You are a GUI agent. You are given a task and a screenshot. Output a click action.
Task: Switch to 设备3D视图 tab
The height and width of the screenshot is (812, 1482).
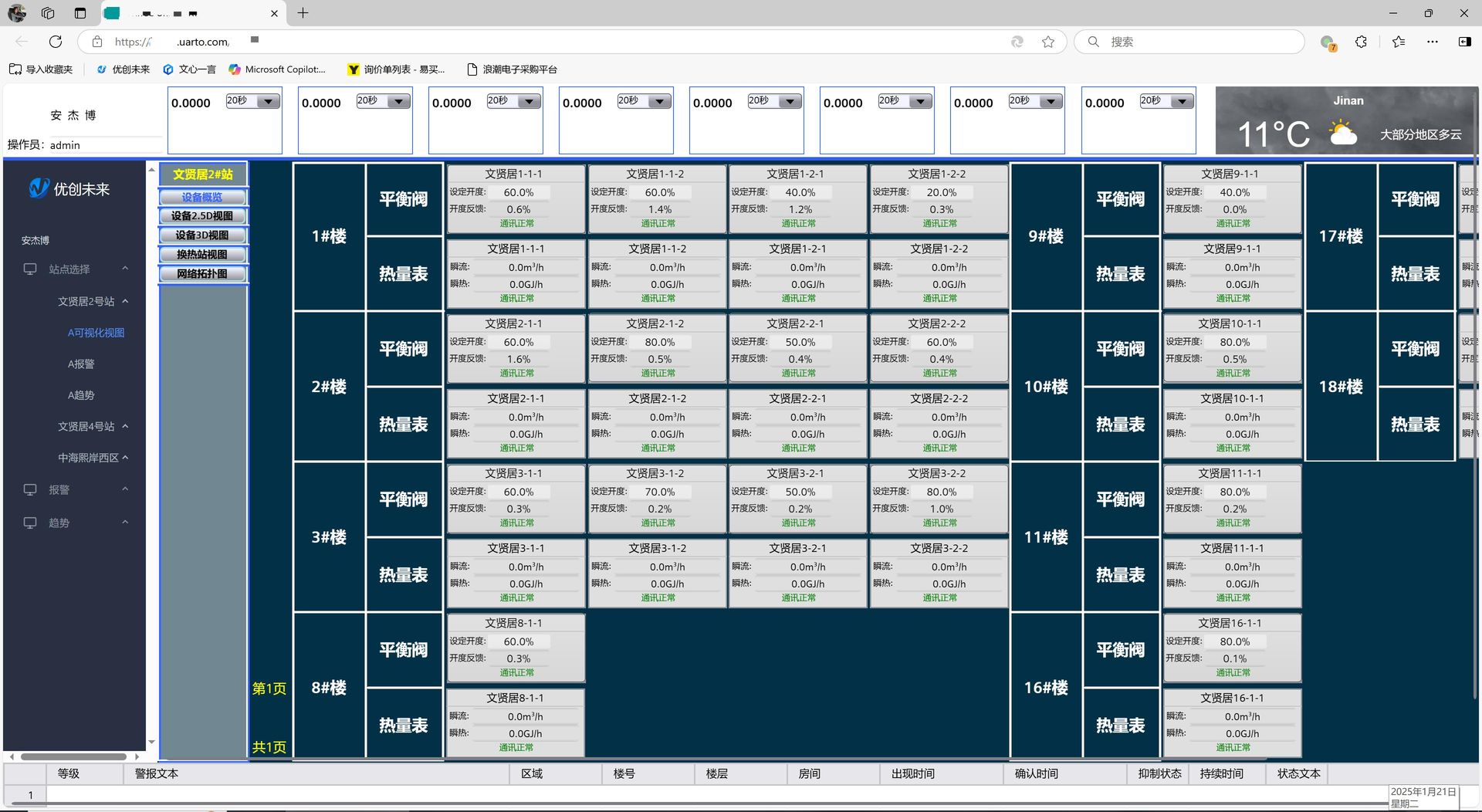pos(202,235)
